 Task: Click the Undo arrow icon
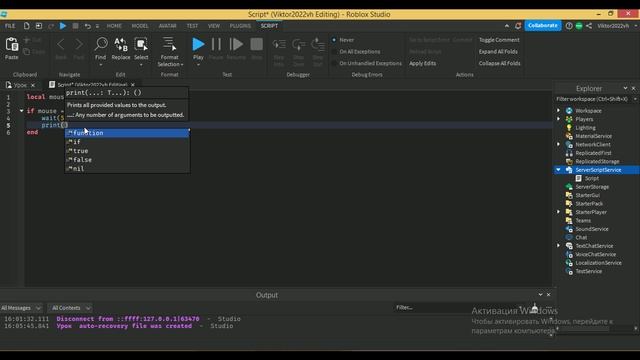point(87,26)
